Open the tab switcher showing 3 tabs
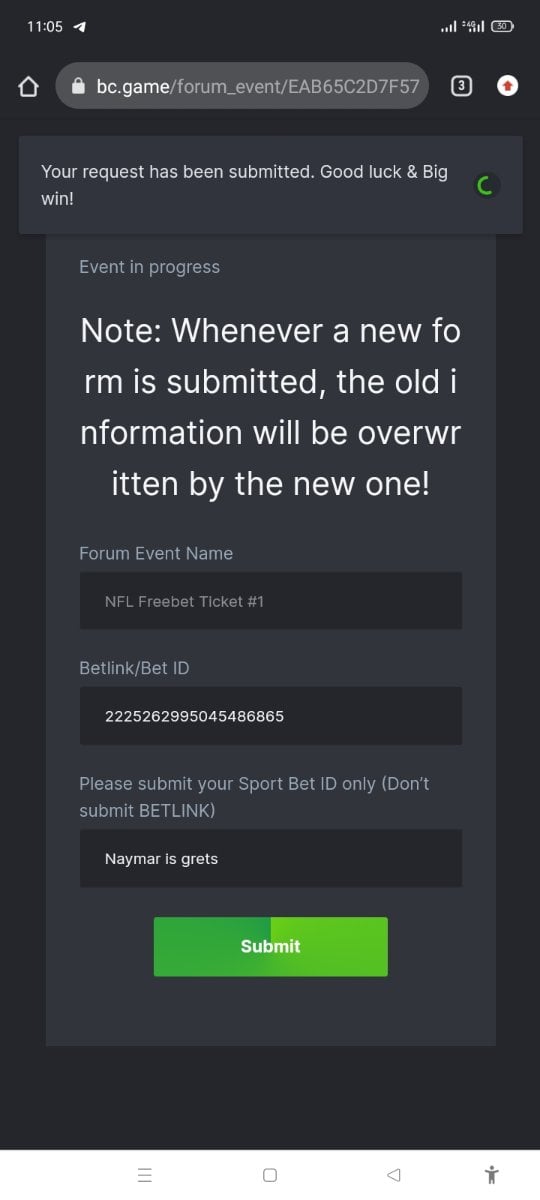Viewport: 540px width, 1200px height. point(460,86)
